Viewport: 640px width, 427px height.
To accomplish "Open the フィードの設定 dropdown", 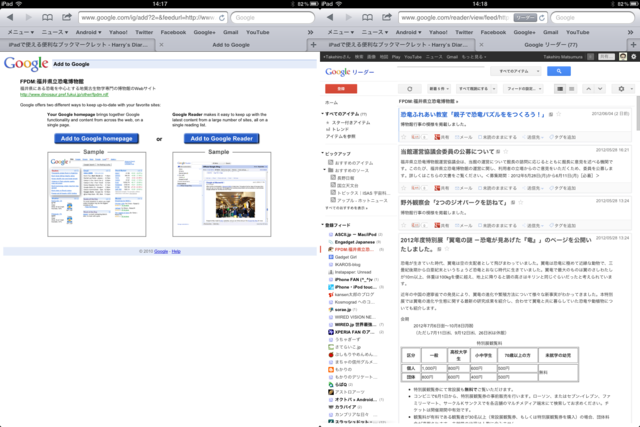I will click(x=524, y=89).
